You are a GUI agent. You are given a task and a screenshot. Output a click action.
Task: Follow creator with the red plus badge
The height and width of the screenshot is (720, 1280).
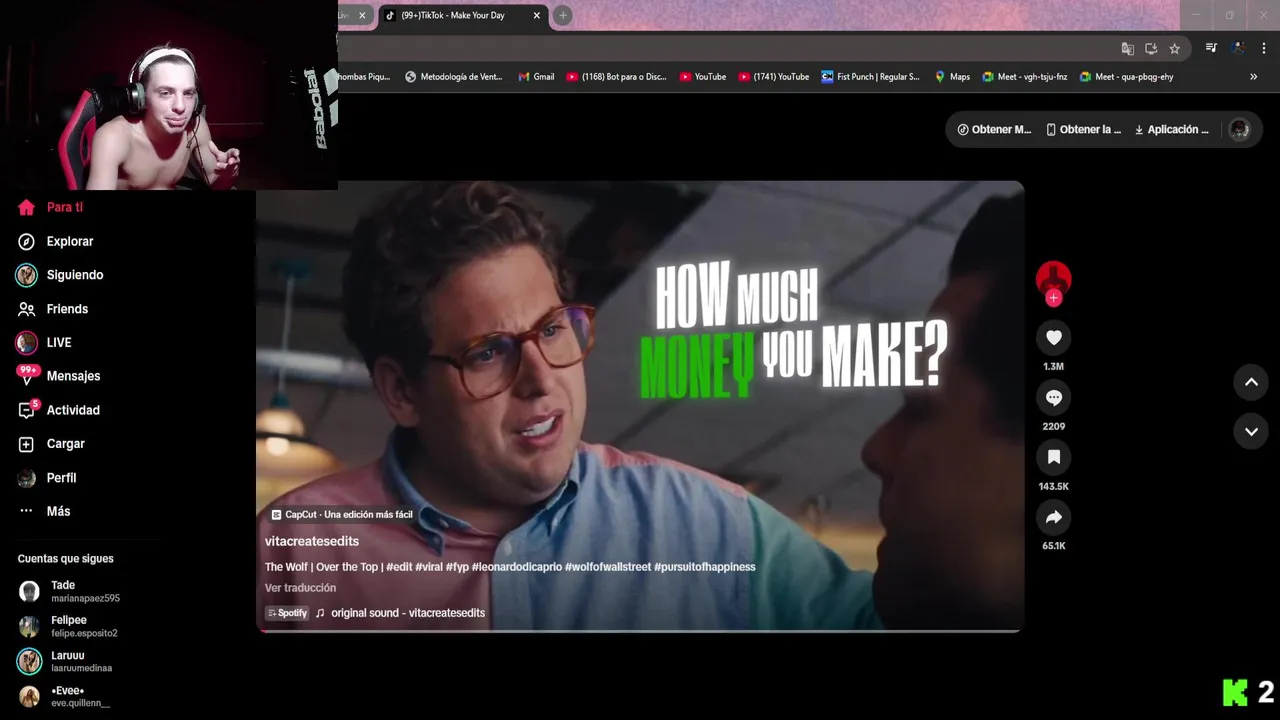[x=1053, y=298]
